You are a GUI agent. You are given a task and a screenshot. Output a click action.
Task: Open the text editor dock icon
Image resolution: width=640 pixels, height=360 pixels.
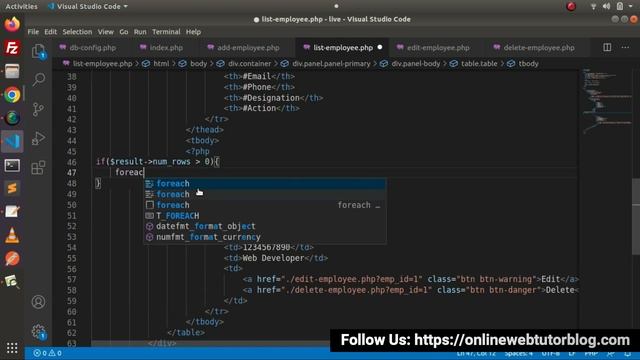pyautogui.click(x=12, y=211)
